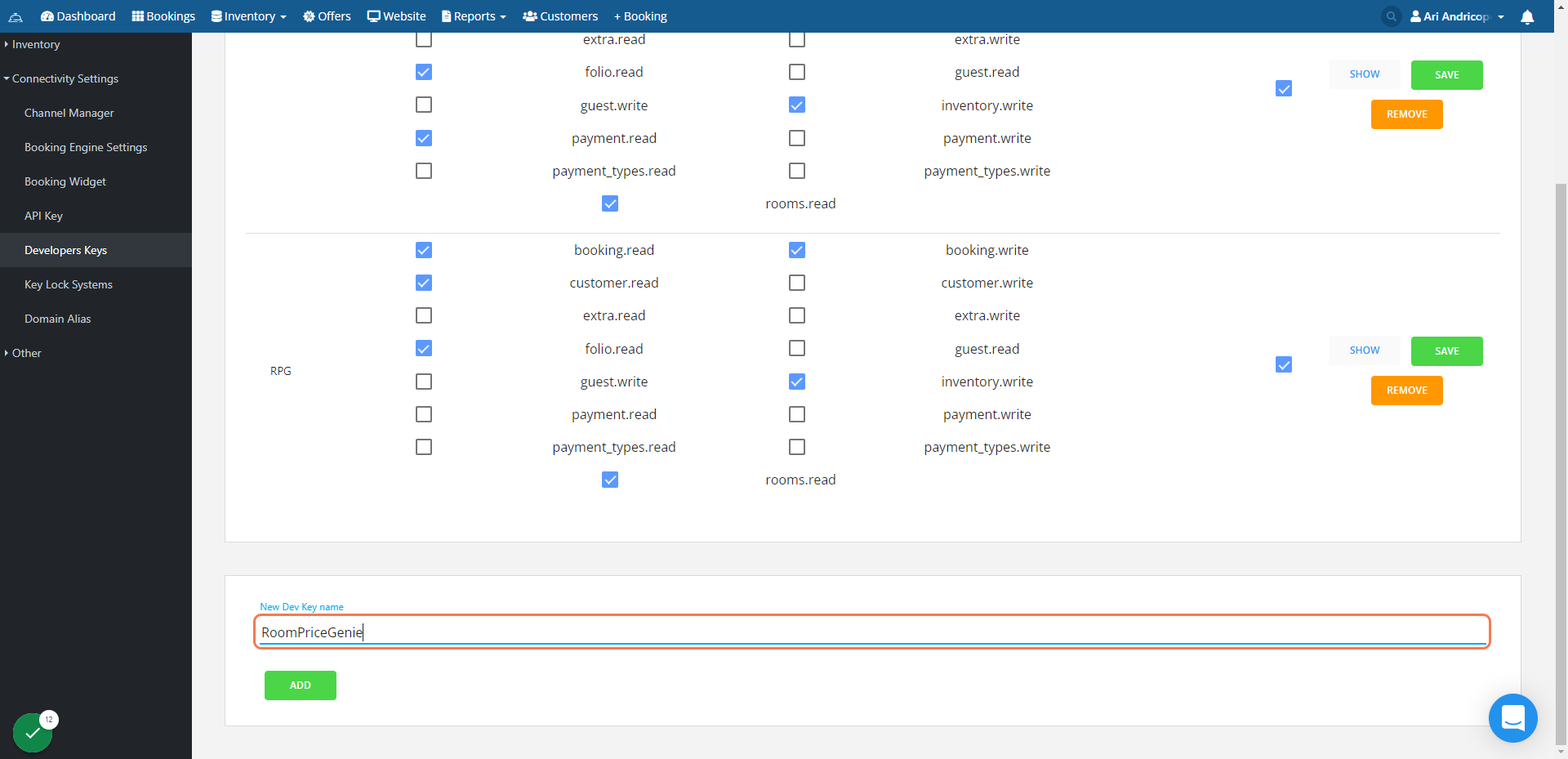Click the green checklist badge icon
This screenshot has height=759, width=1568.
[x=33, y=732]
